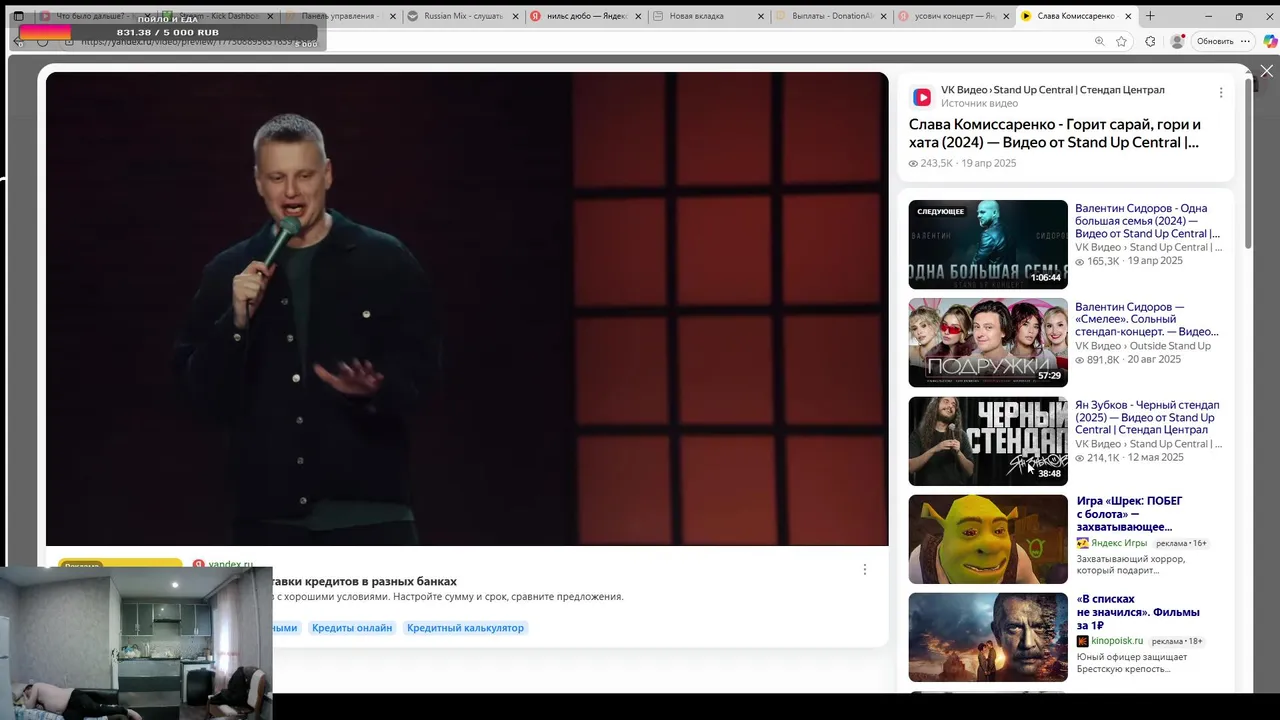The width and height of the screenshot is (1280, 720).
Task: Click VK Видео › Stand Up Central source link
Action: point(1052,90)
